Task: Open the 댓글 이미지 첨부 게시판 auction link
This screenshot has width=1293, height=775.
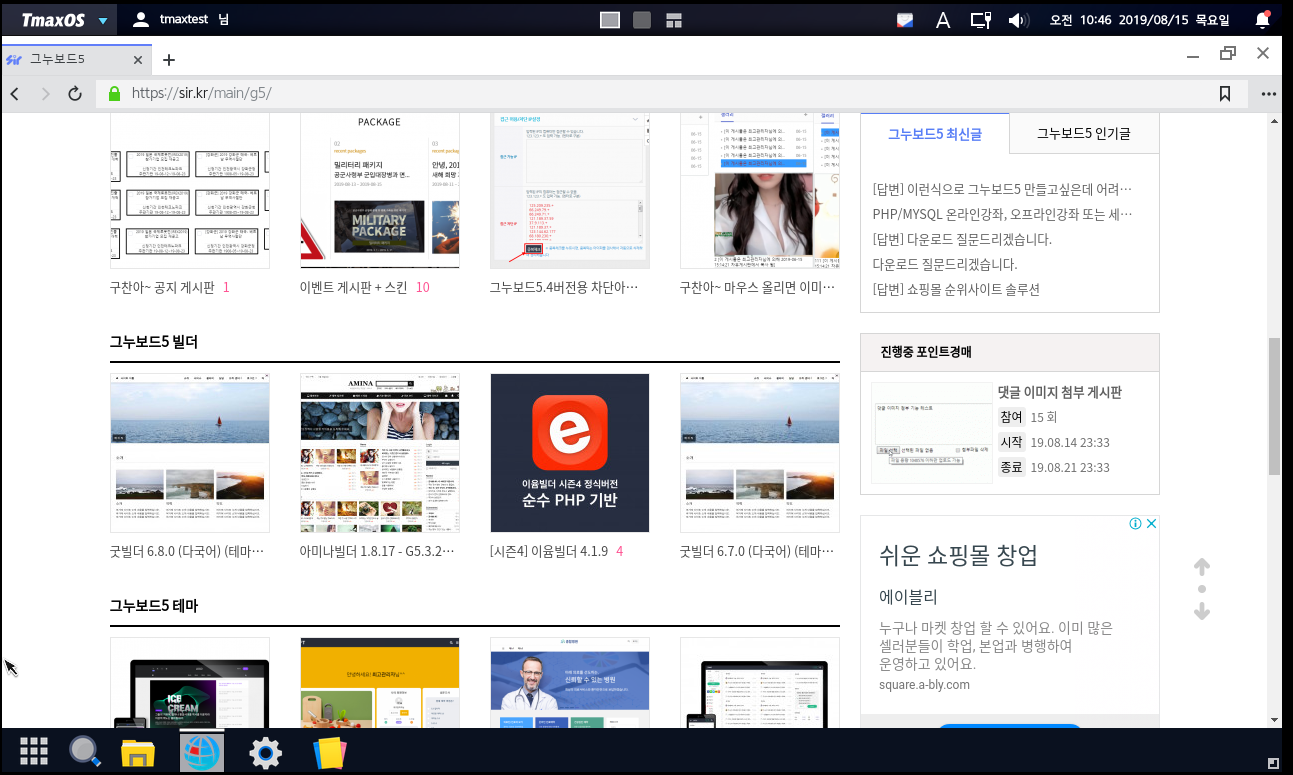Action: point(1059,392)
